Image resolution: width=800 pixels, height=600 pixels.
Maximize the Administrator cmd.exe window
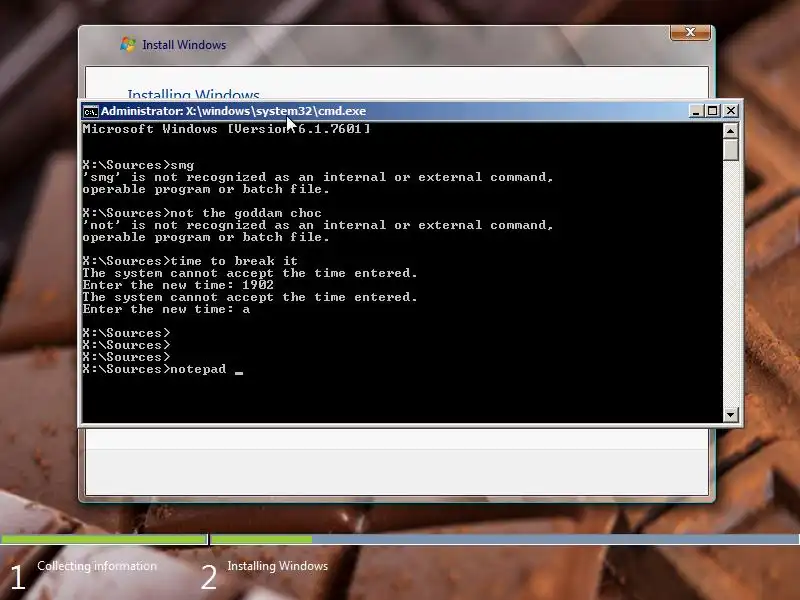coord(713,111)
